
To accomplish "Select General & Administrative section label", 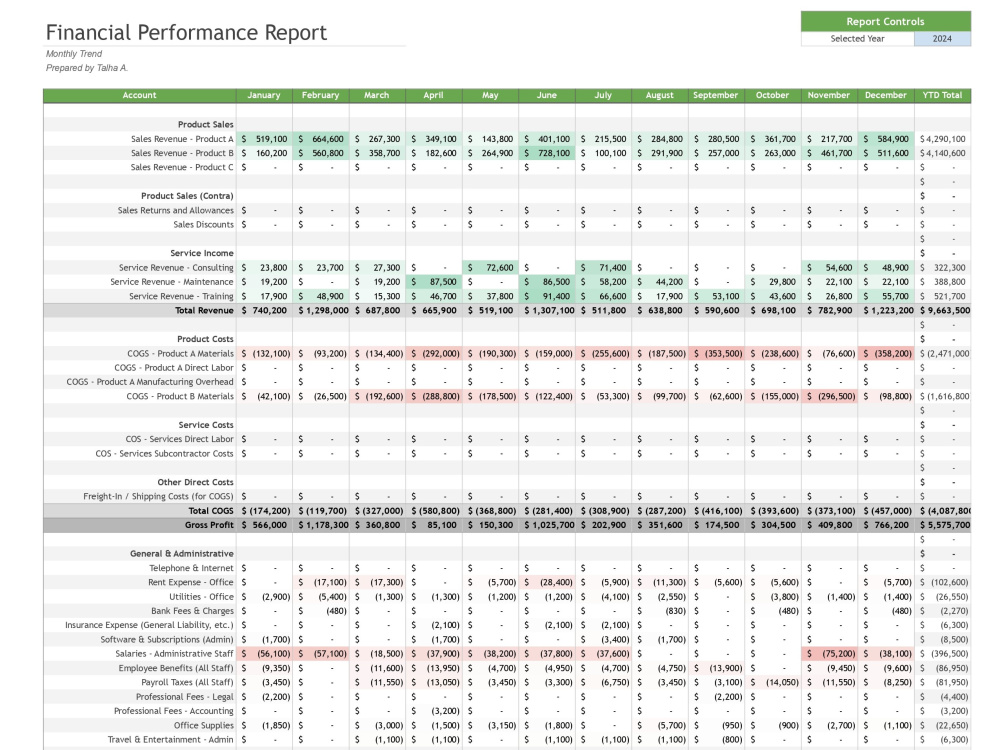I will pyautogui.click(x=182, y=554).
